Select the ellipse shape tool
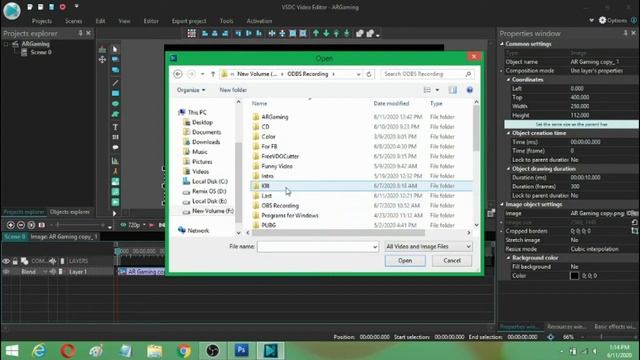Viewport: 640px width, 360px height. pyautogui.click(x=116, y=104)
